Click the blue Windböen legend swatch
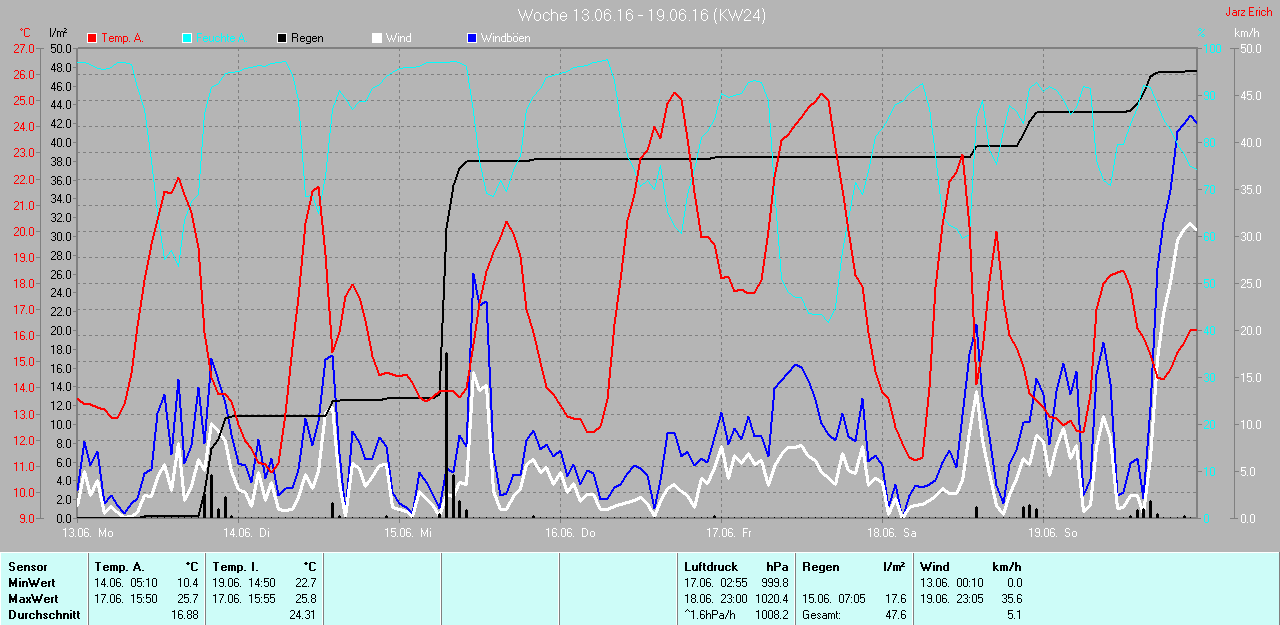This screenshot has height=625, width=1280. (x=472, y=38)
